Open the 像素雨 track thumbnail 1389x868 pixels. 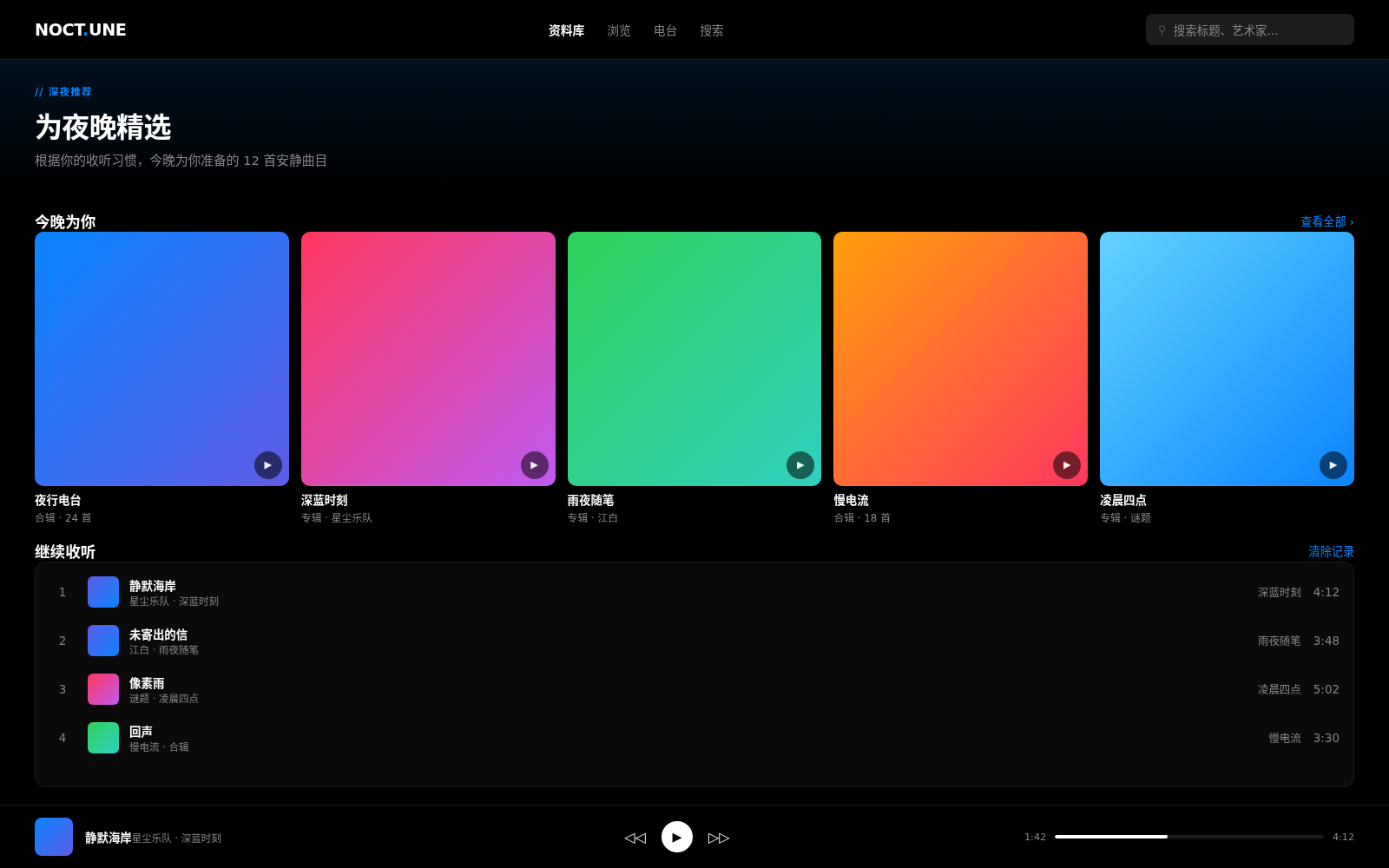tap(103, 689)
